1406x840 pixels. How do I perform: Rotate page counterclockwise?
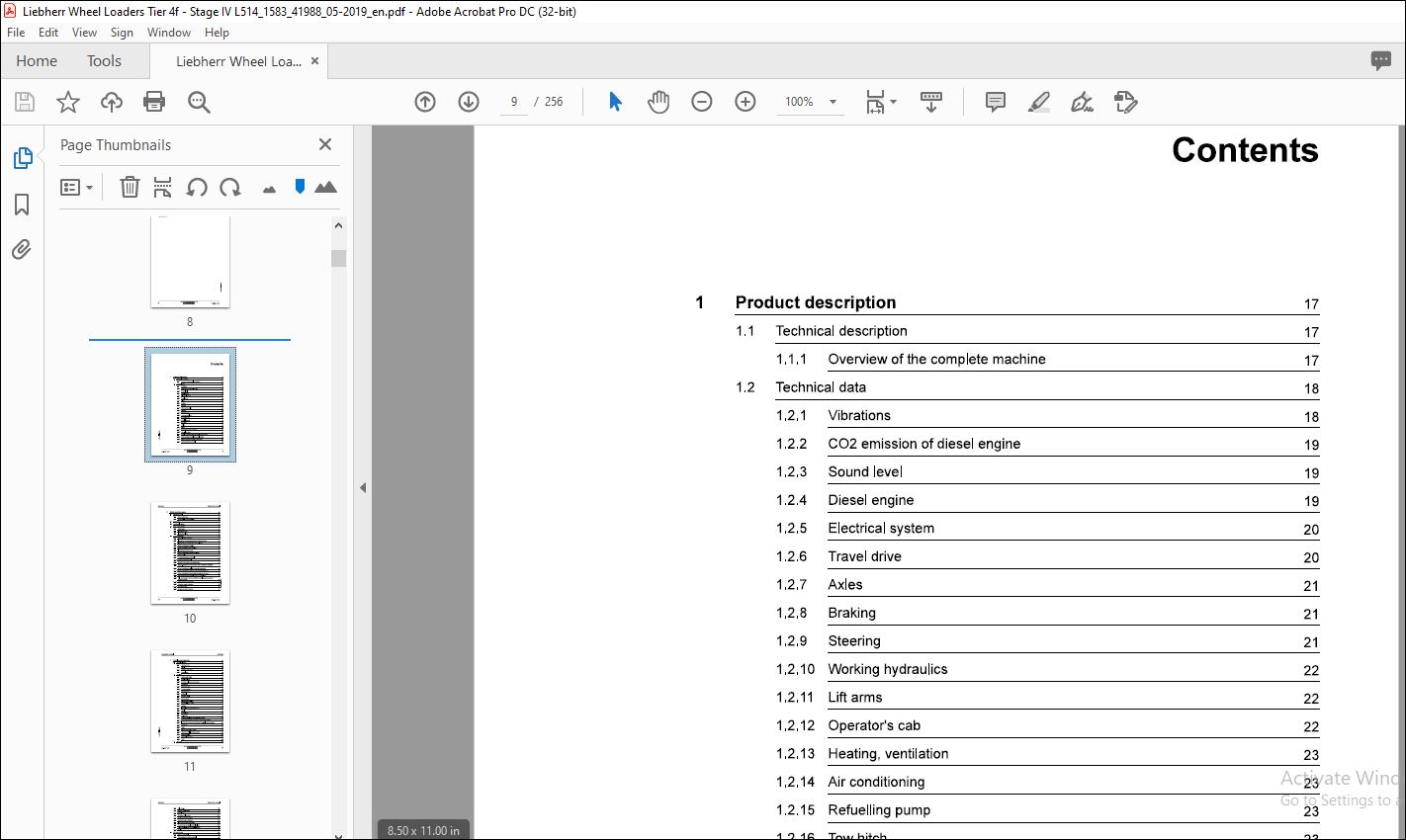[x=197, y=187]
